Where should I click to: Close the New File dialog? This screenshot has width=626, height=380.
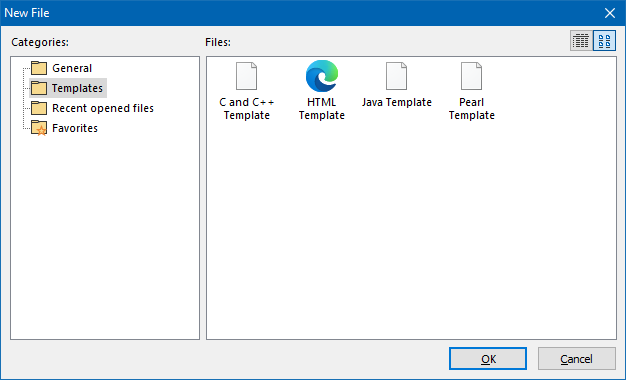pos(610,13)
